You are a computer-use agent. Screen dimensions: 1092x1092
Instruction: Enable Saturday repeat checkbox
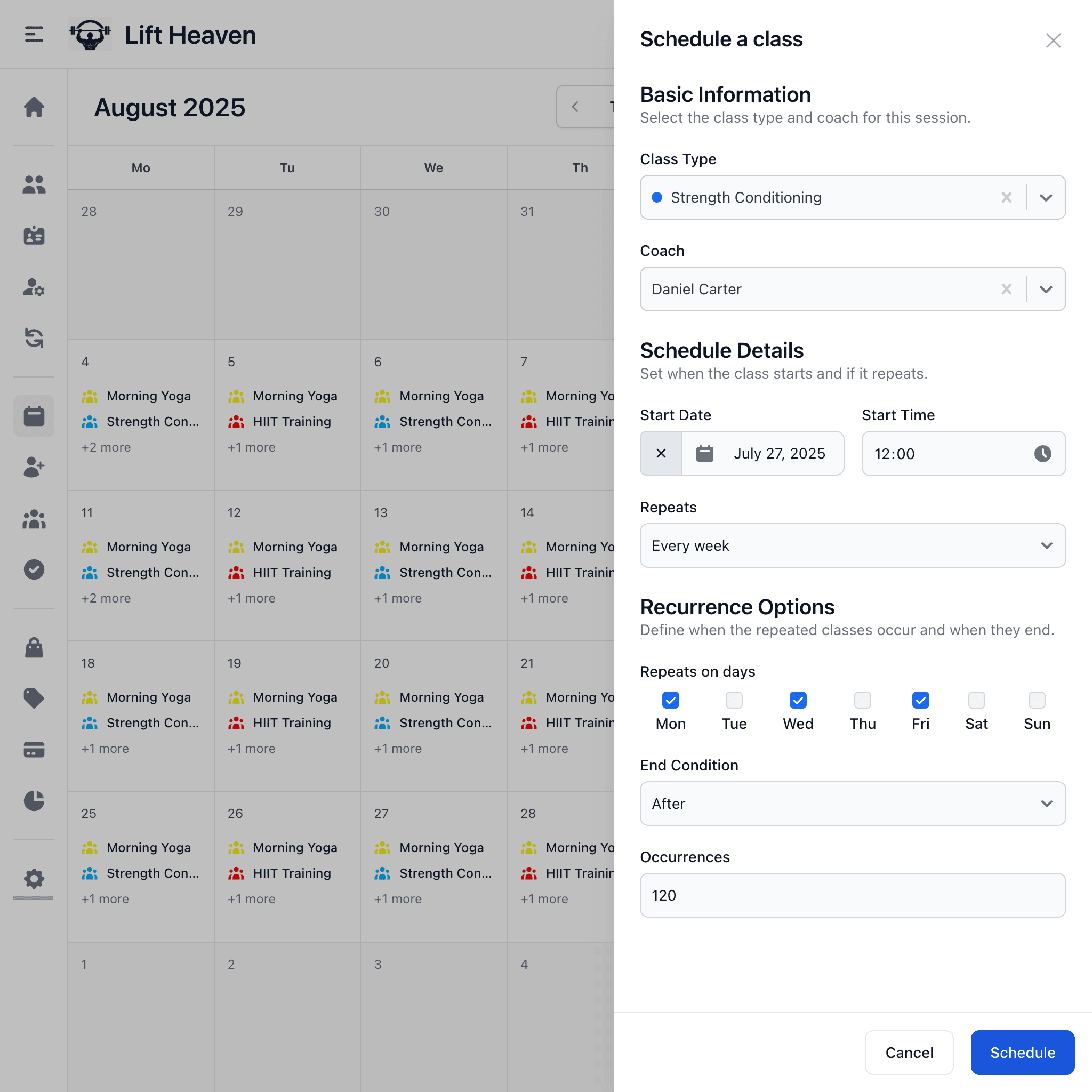[976, 700]
